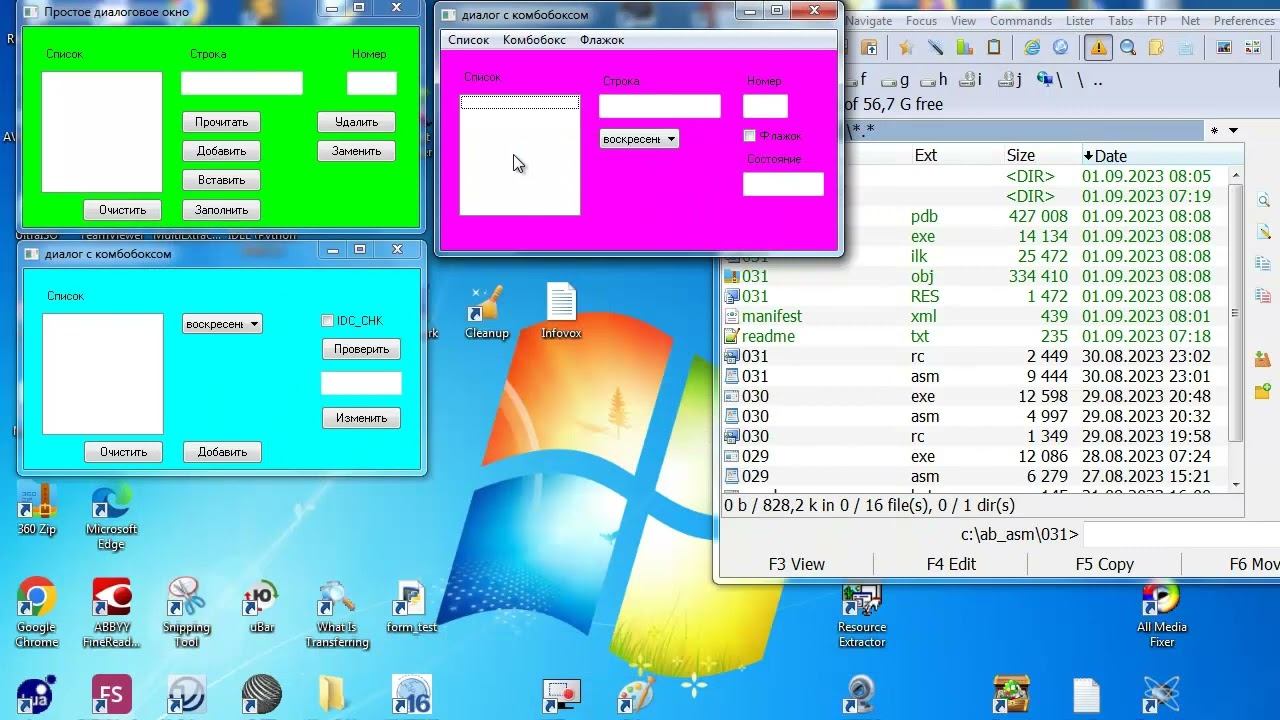This screenshot has height=720, width=1280.
Task: Open the Snipping Tool desktop shortcut
Action: 186,613
